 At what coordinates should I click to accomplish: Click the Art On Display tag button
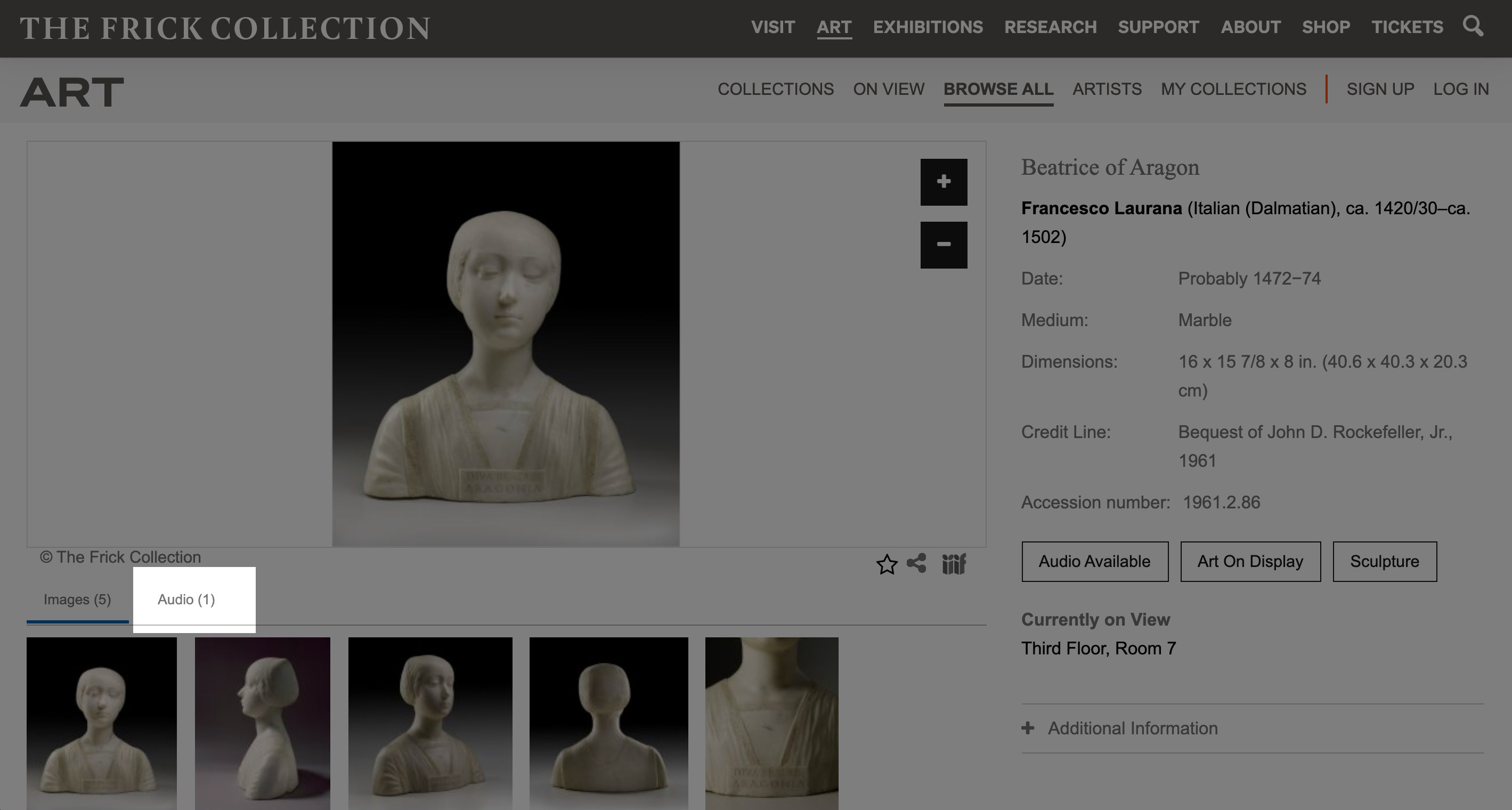pos(1250,562)
